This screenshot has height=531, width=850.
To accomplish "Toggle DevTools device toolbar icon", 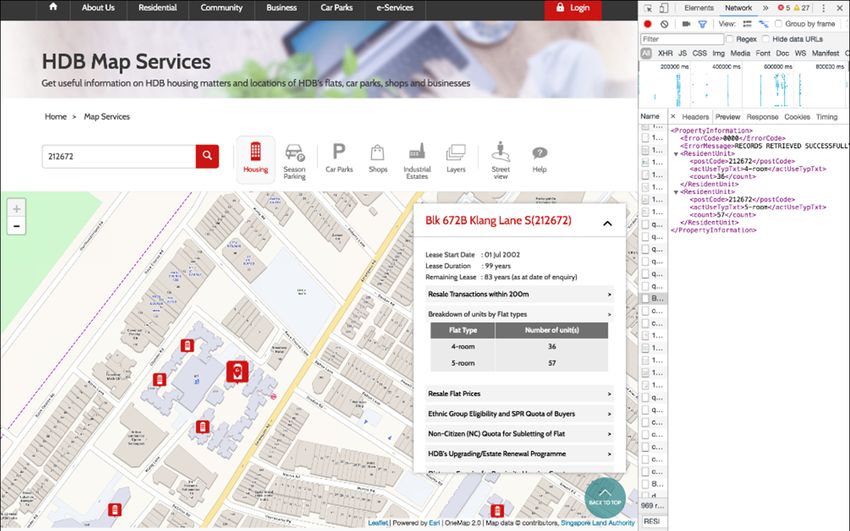I will click(664, 8).
